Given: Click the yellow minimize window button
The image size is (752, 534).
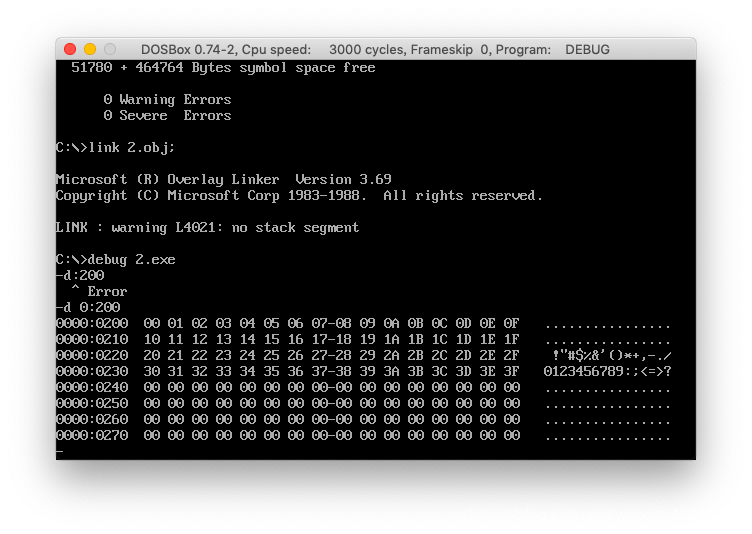Looking at the screenshot, I should (90, 49).
